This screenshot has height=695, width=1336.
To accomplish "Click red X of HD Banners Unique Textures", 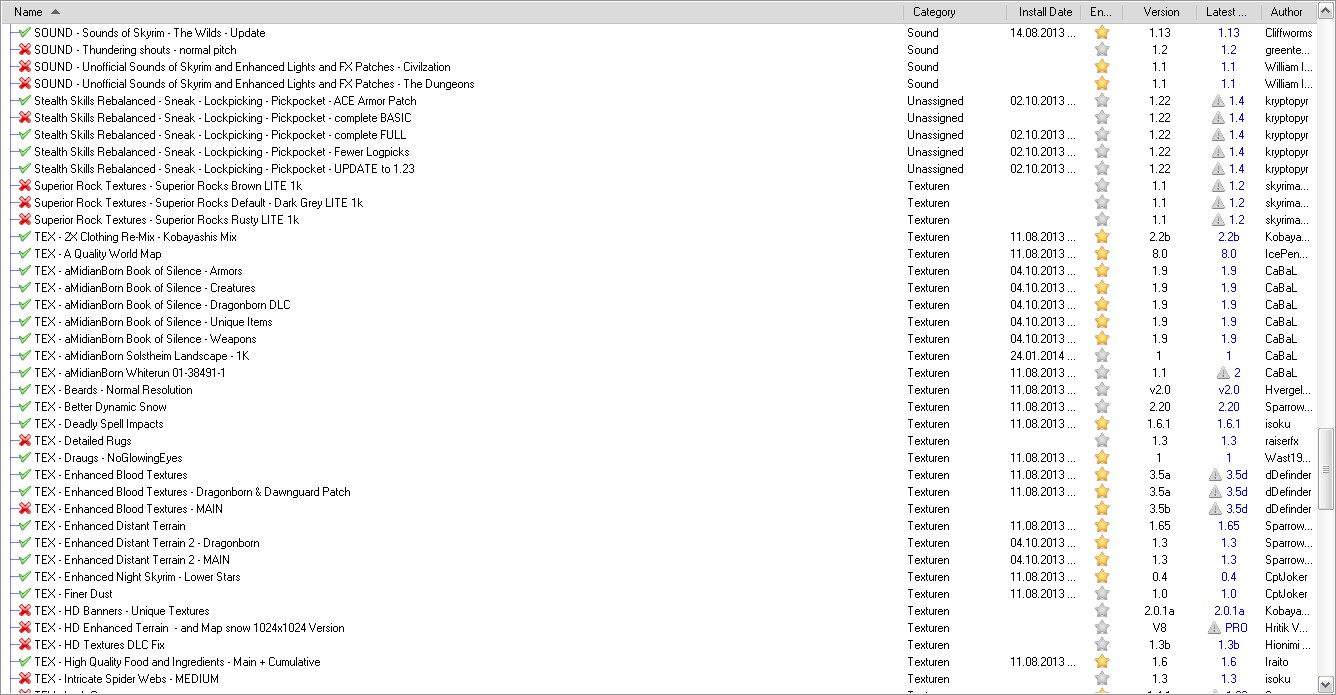I will click(x=25, y=611).
